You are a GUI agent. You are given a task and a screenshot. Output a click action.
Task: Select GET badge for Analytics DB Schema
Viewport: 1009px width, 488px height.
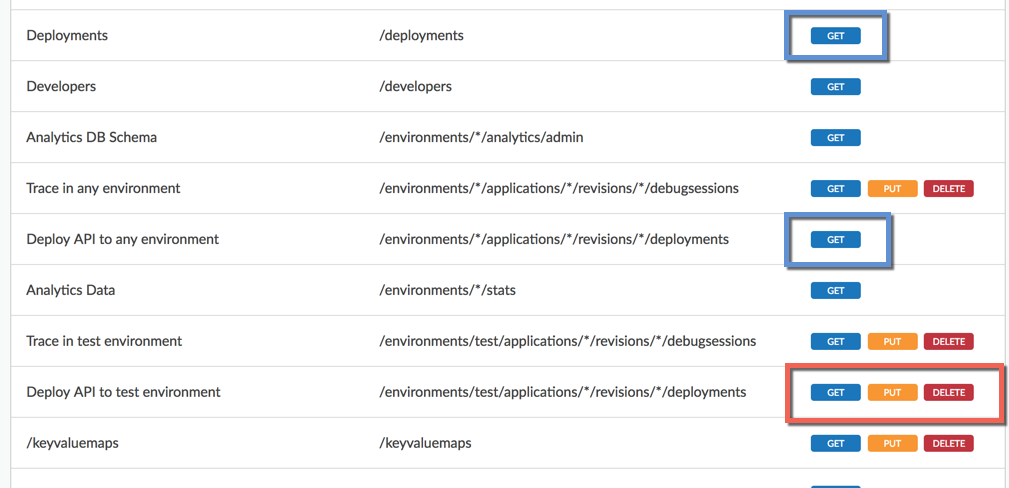835,138
